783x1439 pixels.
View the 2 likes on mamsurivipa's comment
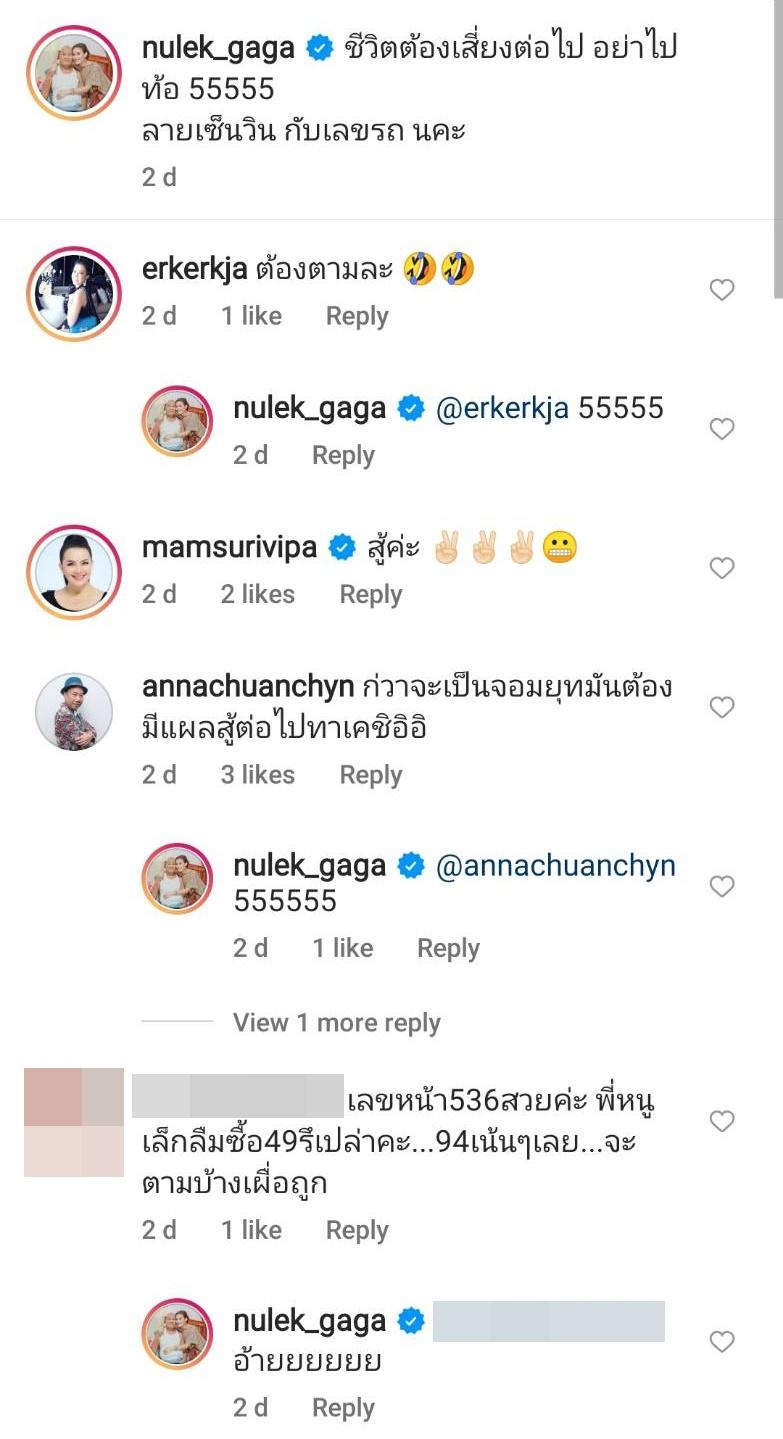pyautogui.click(x=257, y=594)
